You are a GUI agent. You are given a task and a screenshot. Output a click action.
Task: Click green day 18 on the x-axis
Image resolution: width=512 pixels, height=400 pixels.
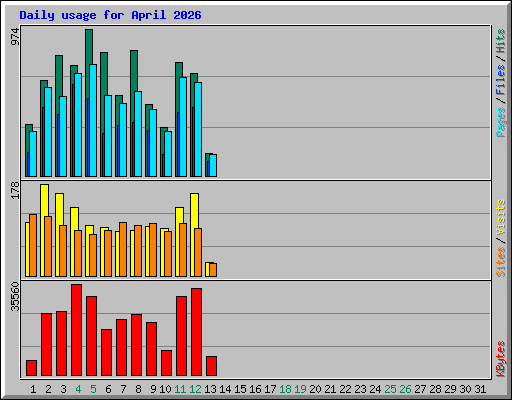point(285,389)
